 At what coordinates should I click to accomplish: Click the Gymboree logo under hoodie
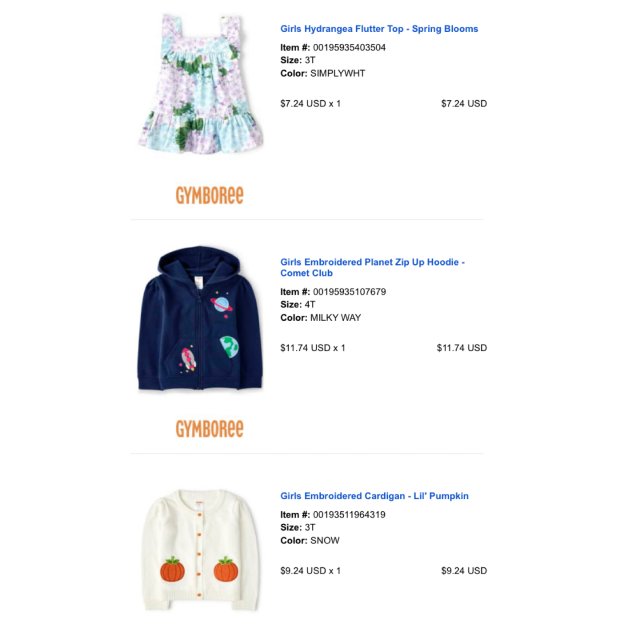point(209,429)
